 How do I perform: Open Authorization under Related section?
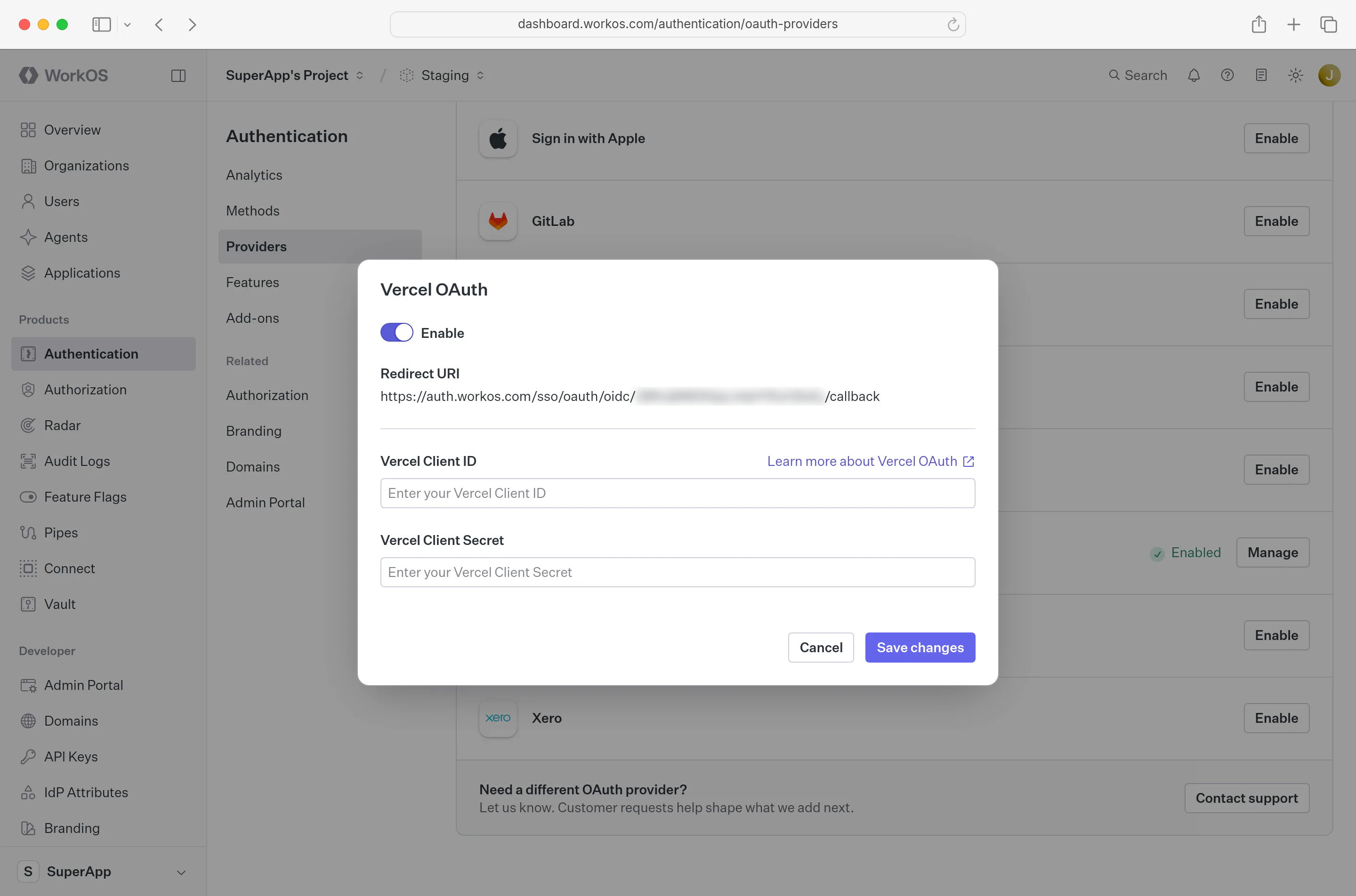tap(267, 395)
